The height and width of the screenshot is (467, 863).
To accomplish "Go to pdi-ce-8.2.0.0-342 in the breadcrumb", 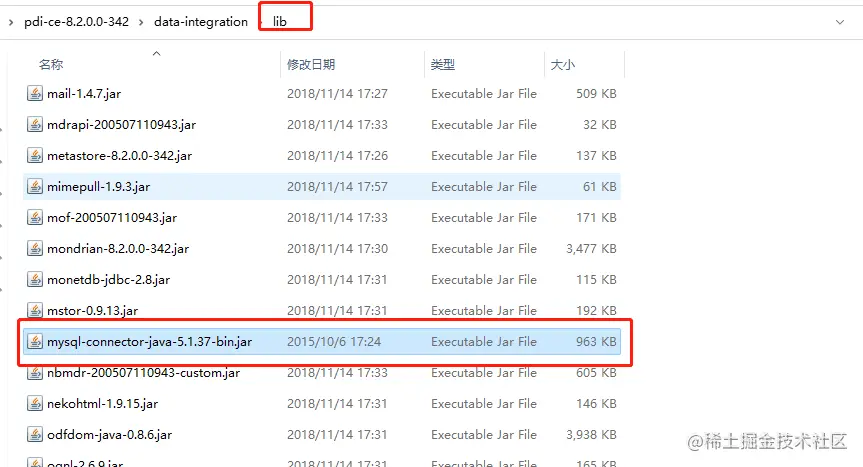I will pos(77,21).
